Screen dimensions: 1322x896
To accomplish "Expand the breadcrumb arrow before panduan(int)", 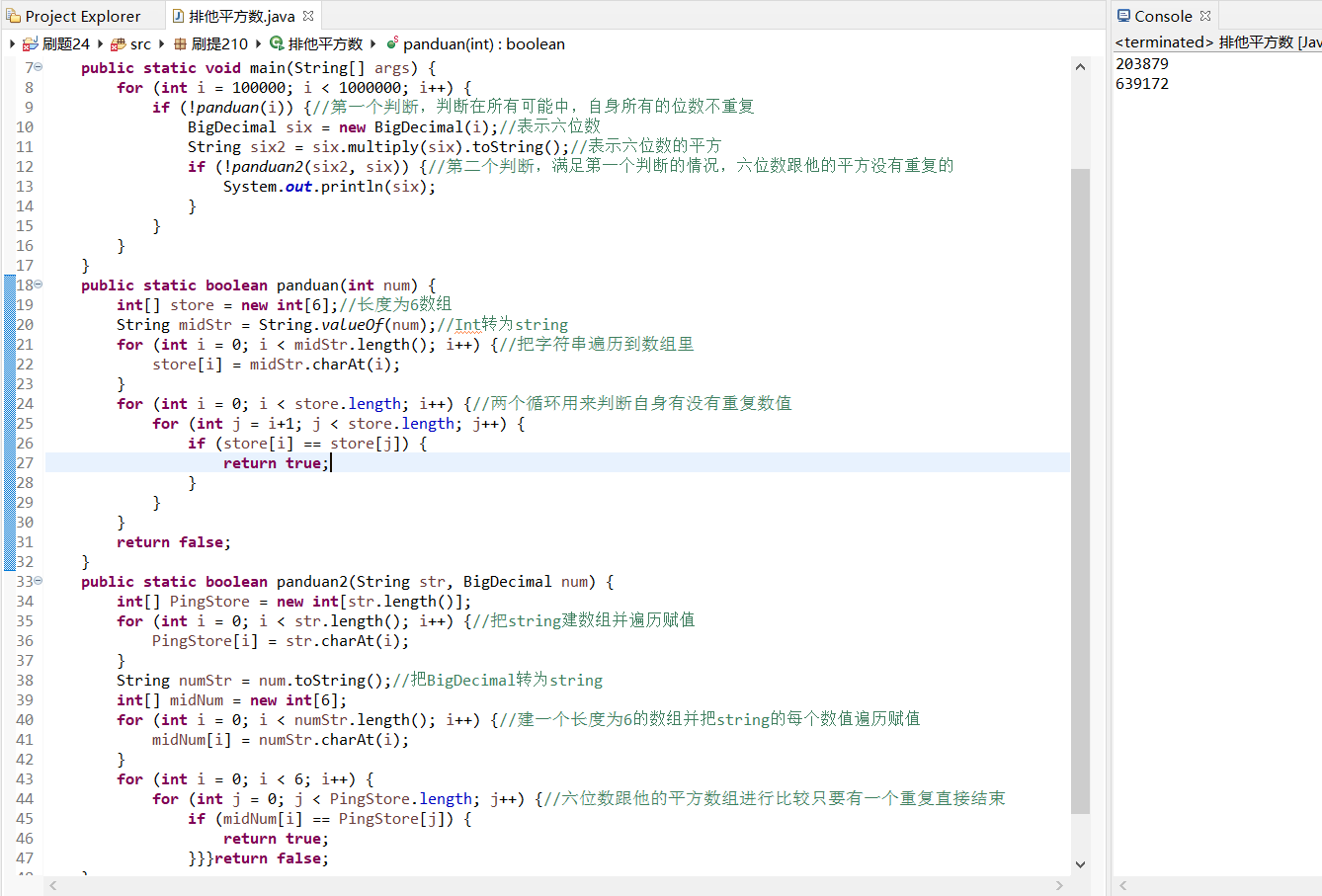I will pos(372,43).
